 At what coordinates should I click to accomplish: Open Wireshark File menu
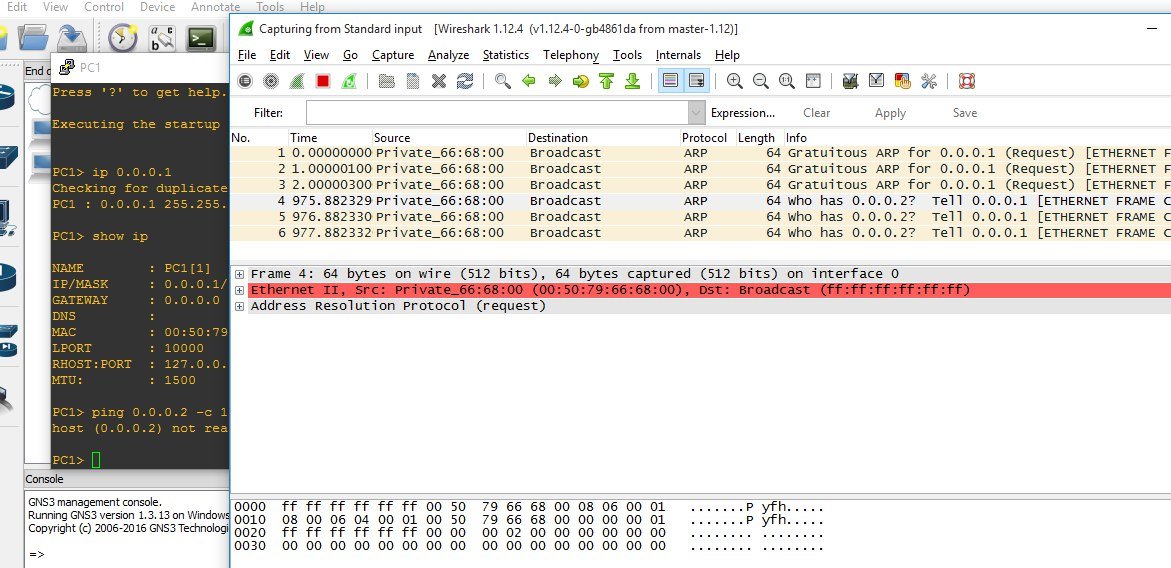pos(246,54)
